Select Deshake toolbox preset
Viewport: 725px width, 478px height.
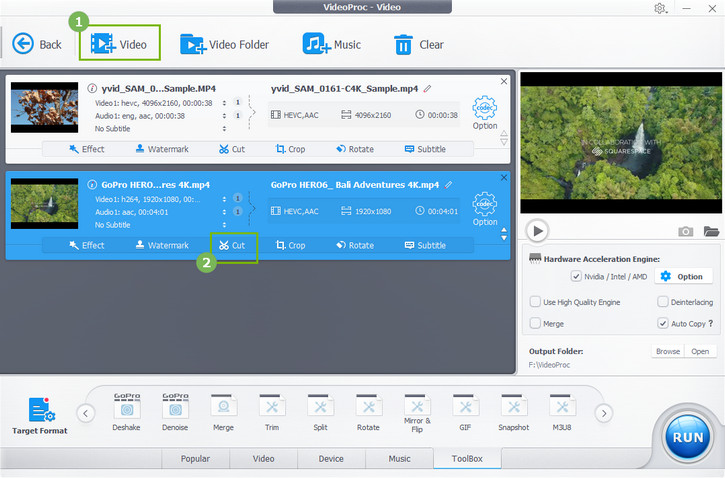[126, 412]
